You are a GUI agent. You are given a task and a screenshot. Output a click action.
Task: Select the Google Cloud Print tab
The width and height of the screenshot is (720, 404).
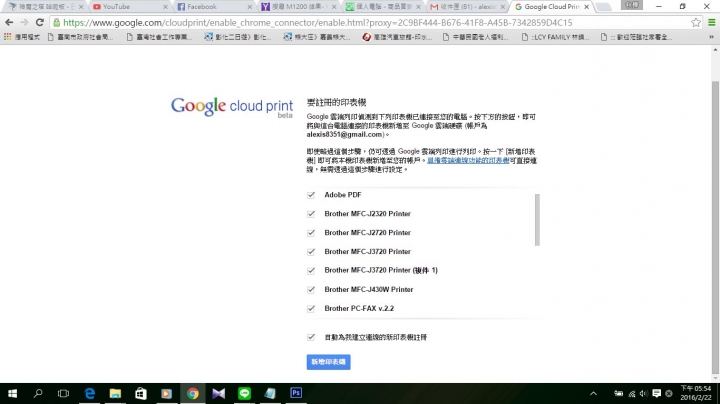(x=551, y=7)
